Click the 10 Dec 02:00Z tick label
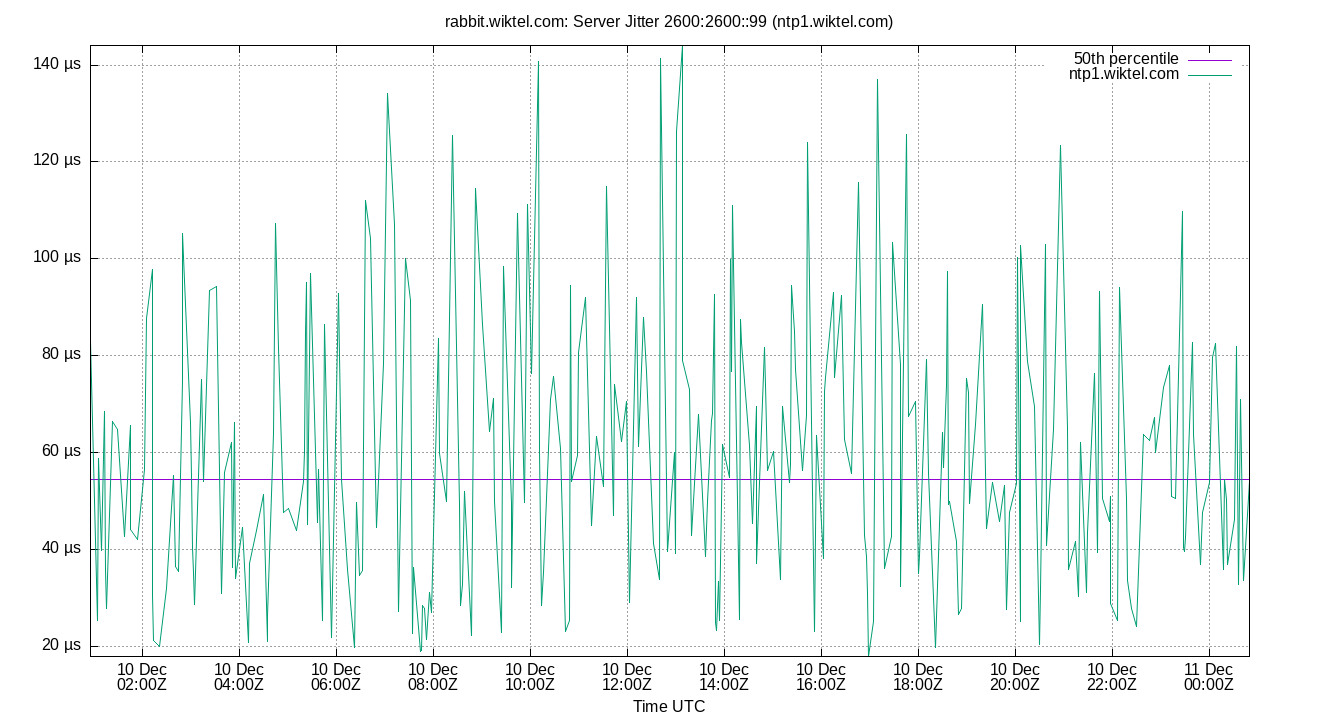This screenshot has height=720, width=1340. 140,676
